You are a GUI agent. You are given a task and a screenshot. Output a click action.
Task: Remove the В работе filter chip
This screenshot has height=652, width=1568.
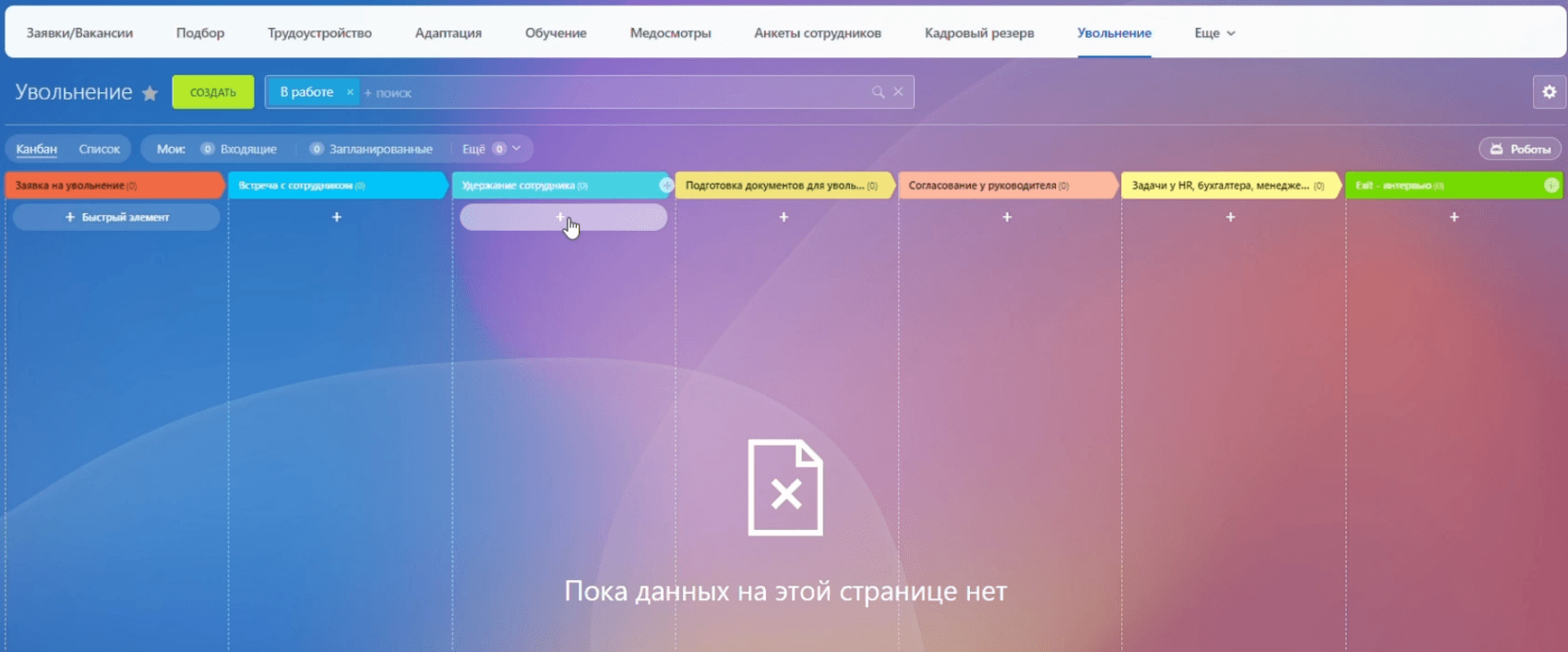[x=350, y=92]
